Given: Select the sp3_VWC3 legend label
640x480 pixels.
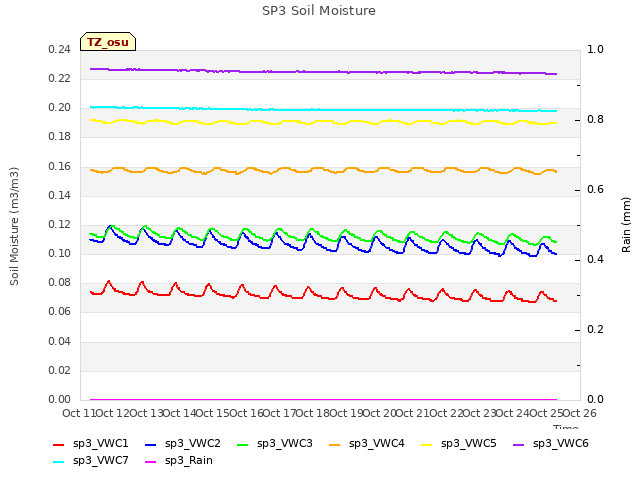Looking at the screenshot, I should tap(284, 444).
